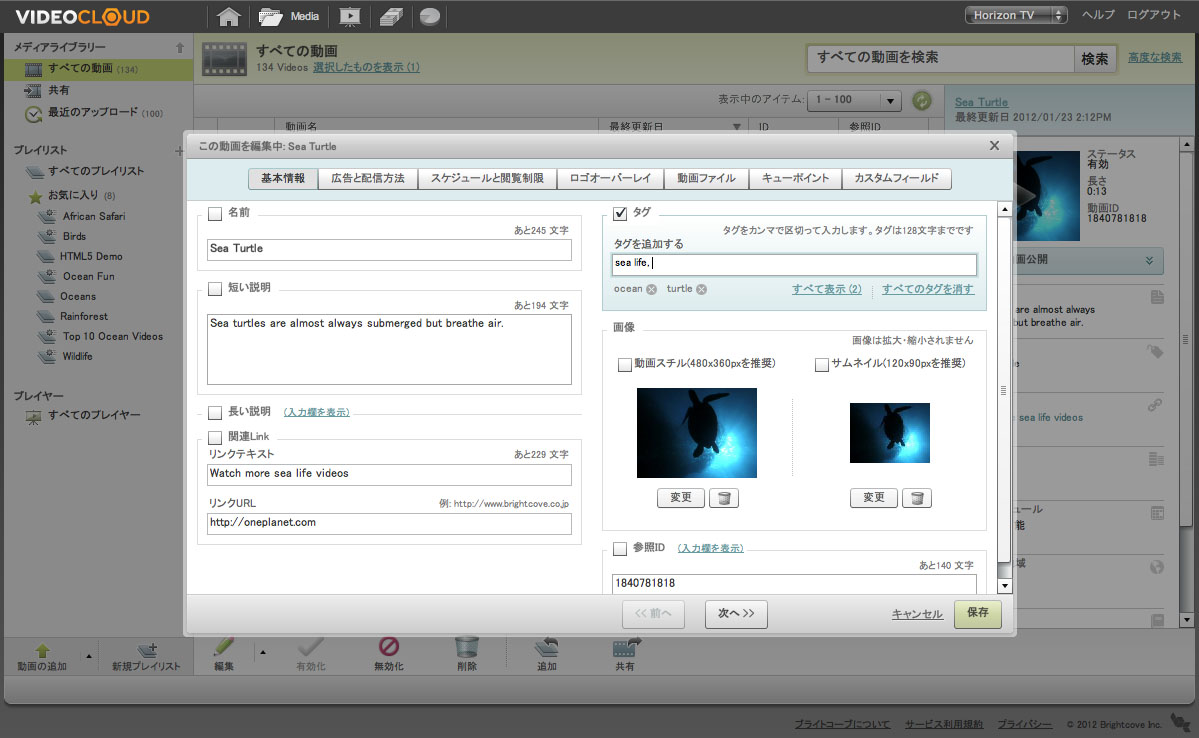Viewport: 1199px width, 738px height.
Task: Toggle the サムネイル checkbox
Action: pyautogui.click(x=822, y=365)
